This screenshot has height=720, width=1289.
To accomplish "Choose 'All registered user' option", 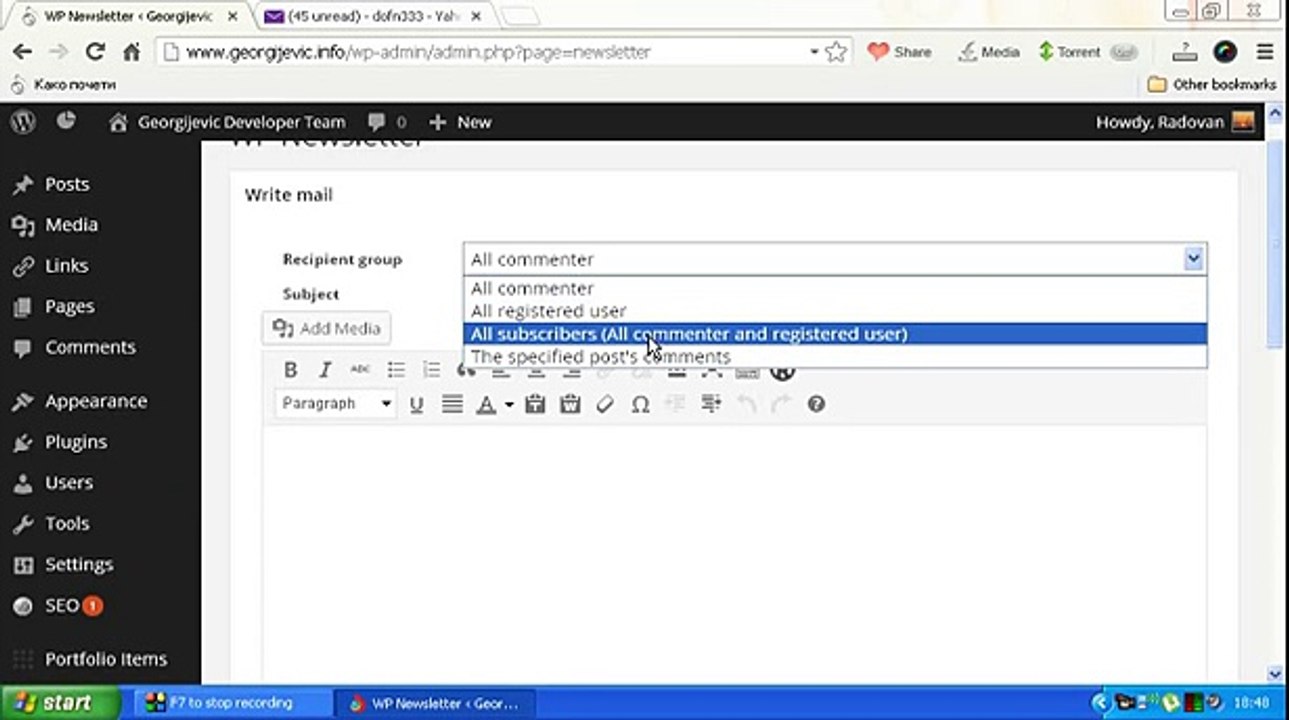I will 835,311.
